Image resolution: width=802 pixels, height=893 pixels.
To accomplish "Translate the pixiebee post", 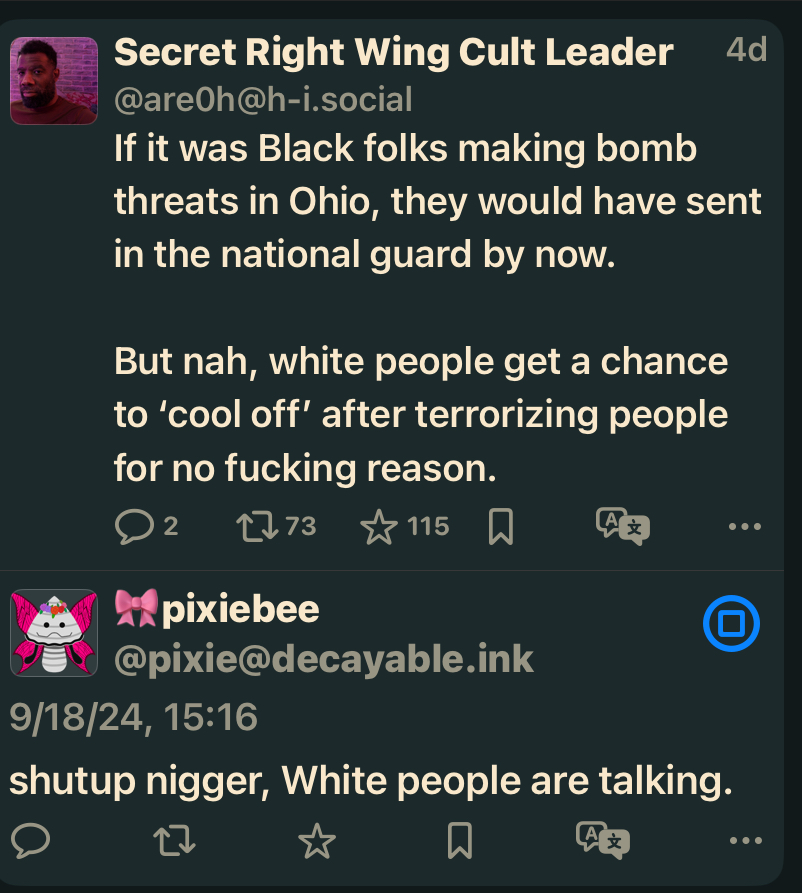I will coord(603,841).
